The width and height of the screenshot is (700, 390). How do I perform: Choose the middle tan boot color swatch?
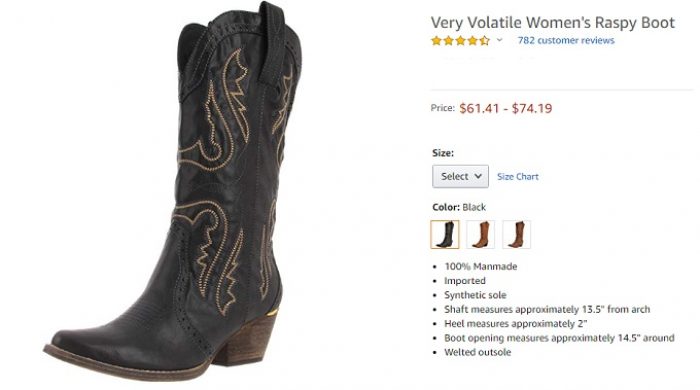pyautogui.click(x=481, y=234)
